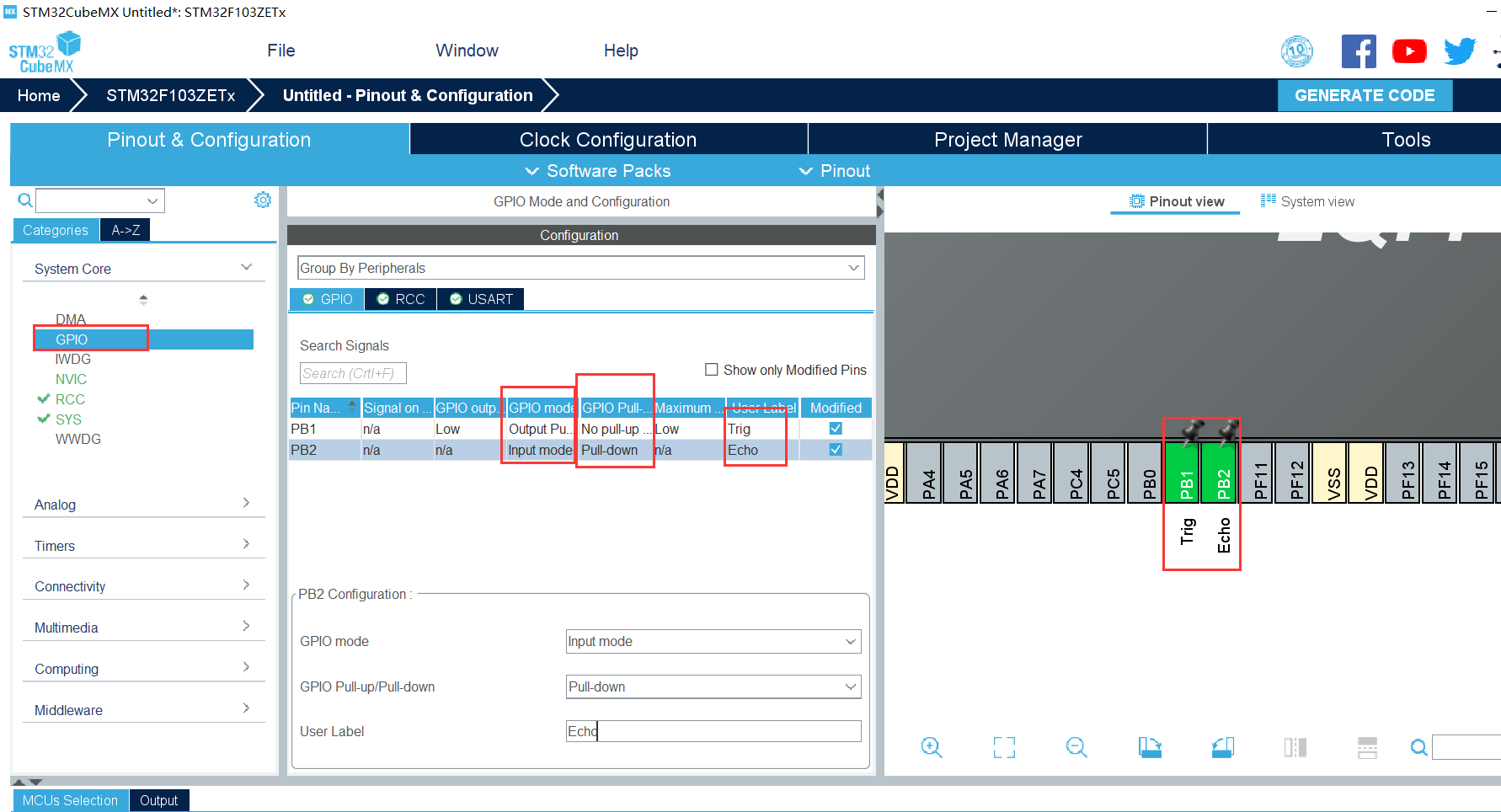1501x812 pixels.
Task: Toggle the Modified checkbox for PB1
Action: click(836, 428)
